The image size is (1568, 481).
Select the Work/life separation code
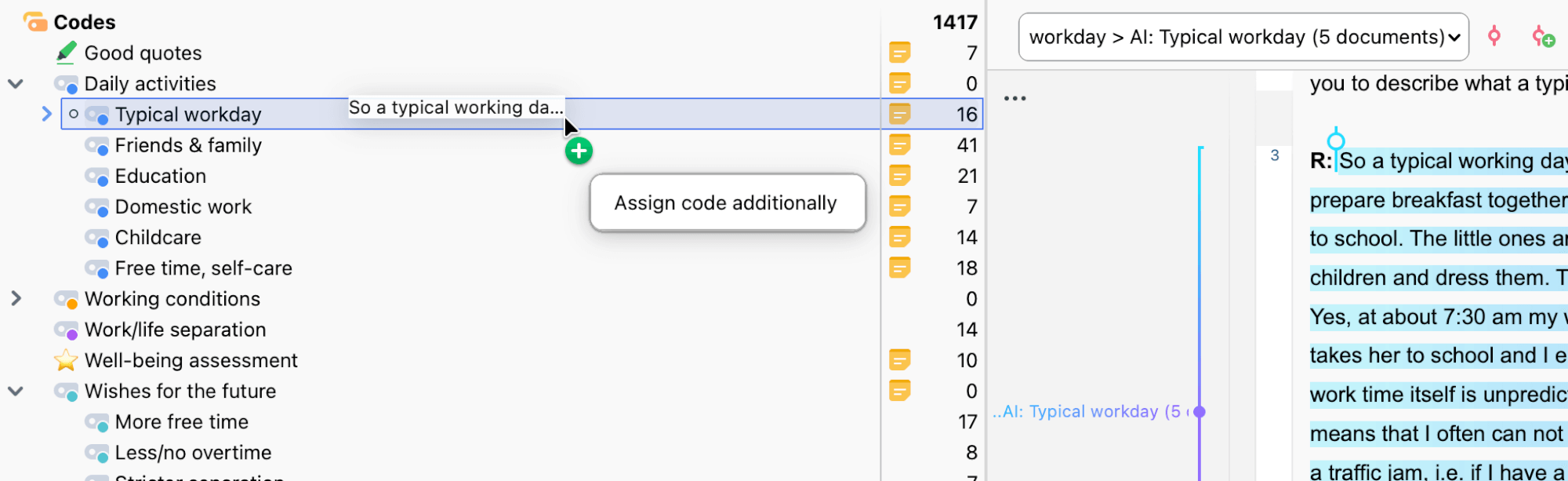[176, 330]
